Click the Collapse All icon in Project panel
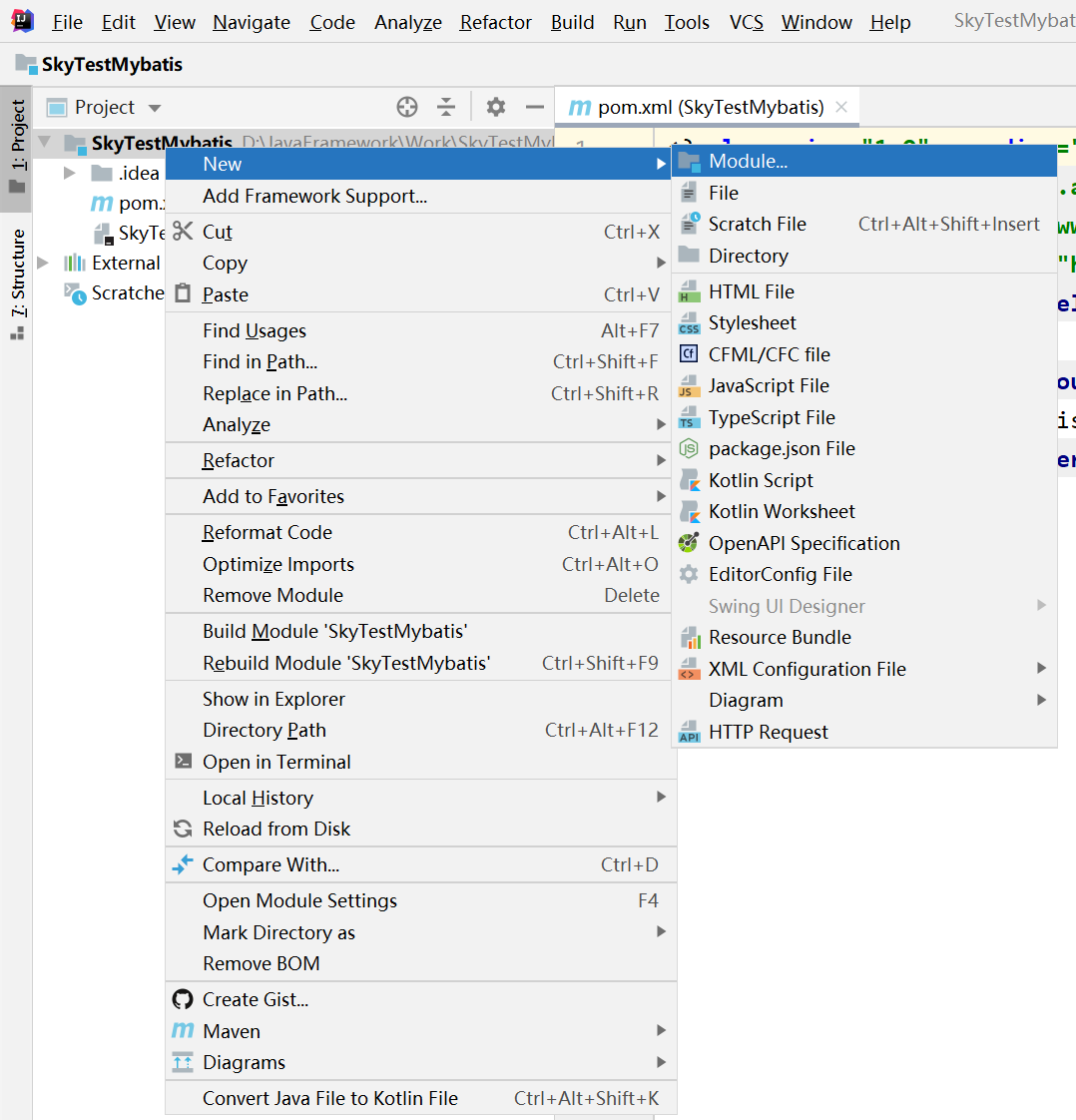Viewport: 1076px width, 1120px height. pos(446,107)
